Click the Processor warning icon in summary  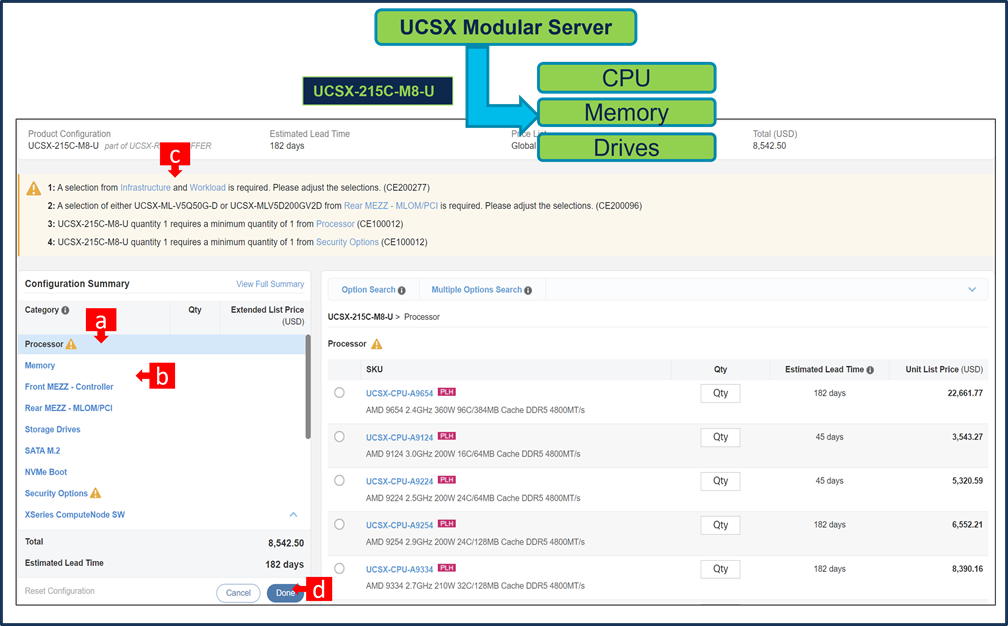coord(71,344)
